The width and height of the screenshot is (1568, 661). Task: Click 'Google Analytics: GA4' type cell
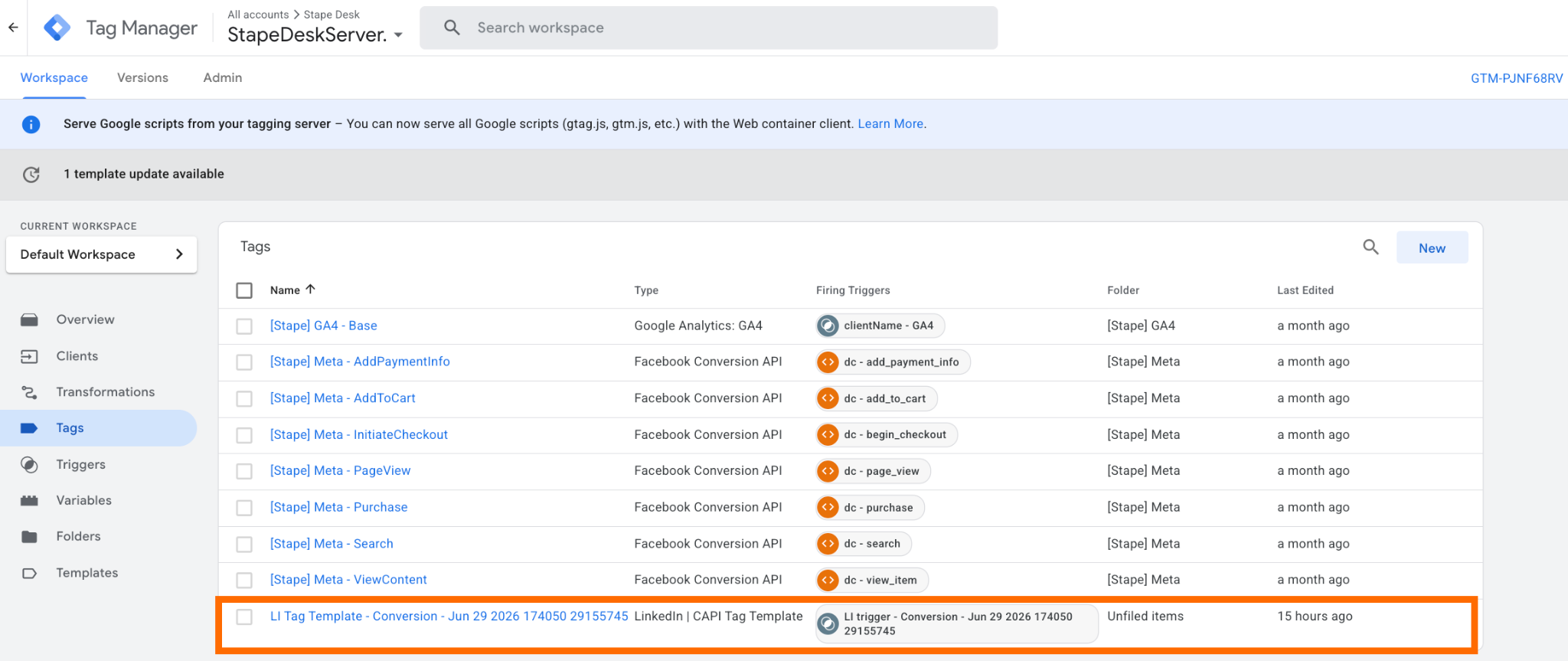pos(698,326)
